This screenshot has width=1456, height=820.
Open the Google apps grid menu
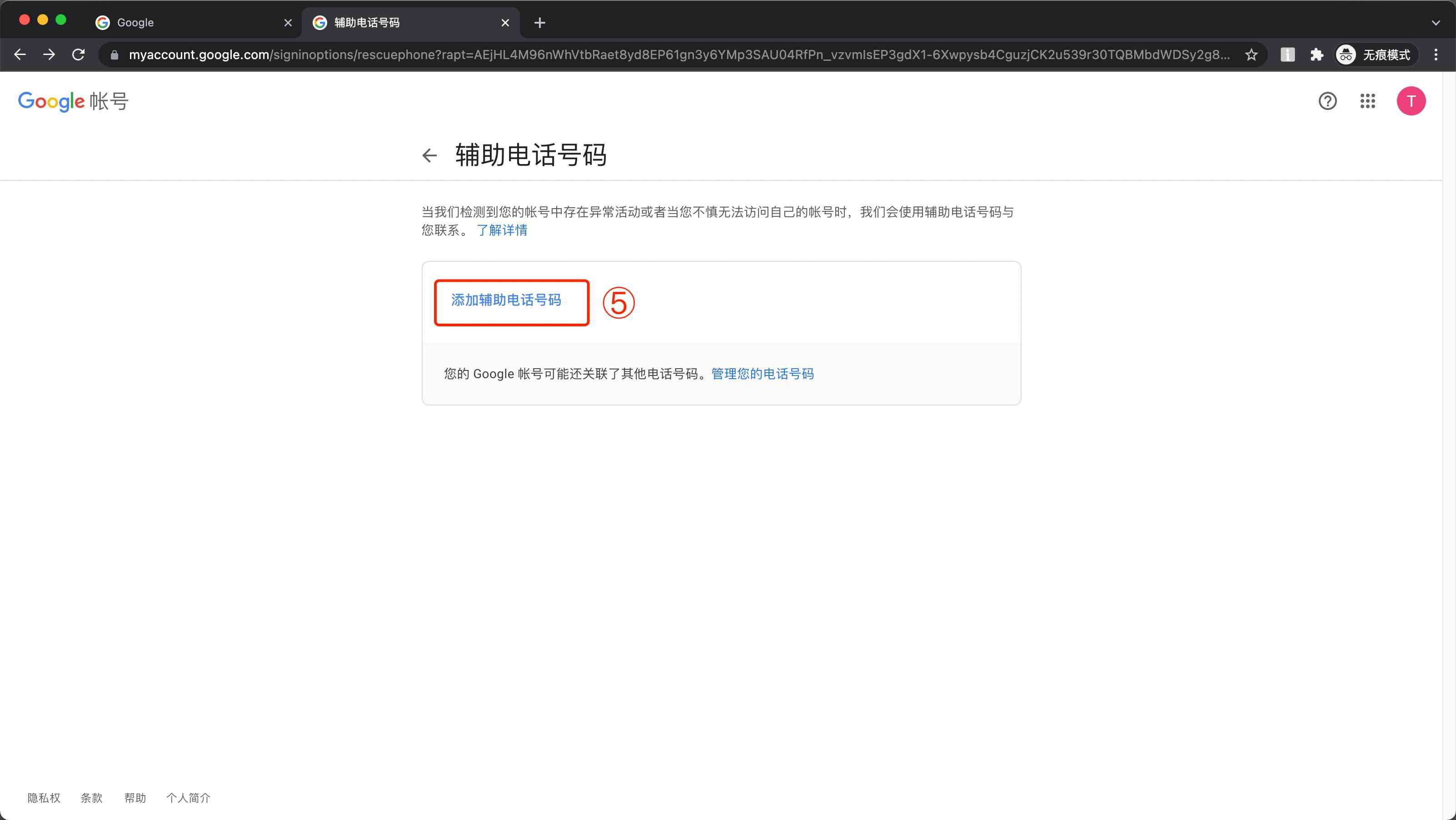click(x=1368, y=101)
